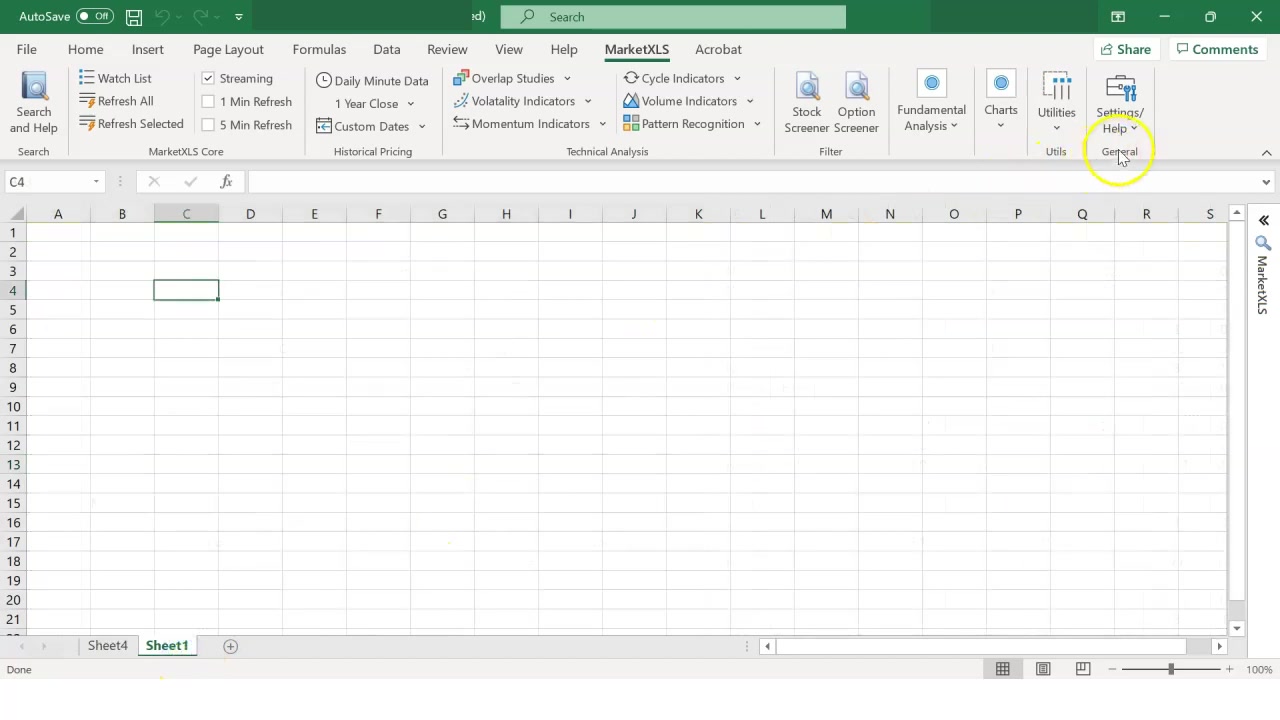1280x720 pixels.
Task: Open Cycle Indicators menu
Action: [x=682, y=78]
